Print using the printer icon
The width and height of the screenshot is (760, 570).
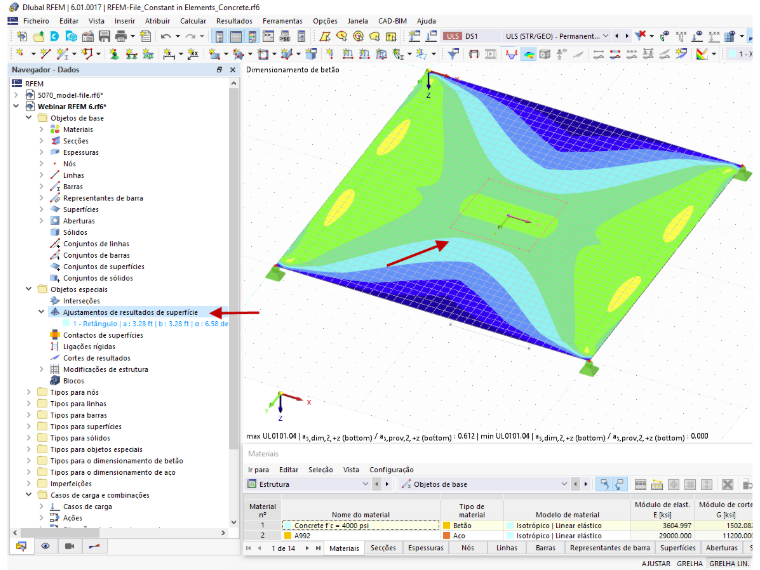(121, 36)
